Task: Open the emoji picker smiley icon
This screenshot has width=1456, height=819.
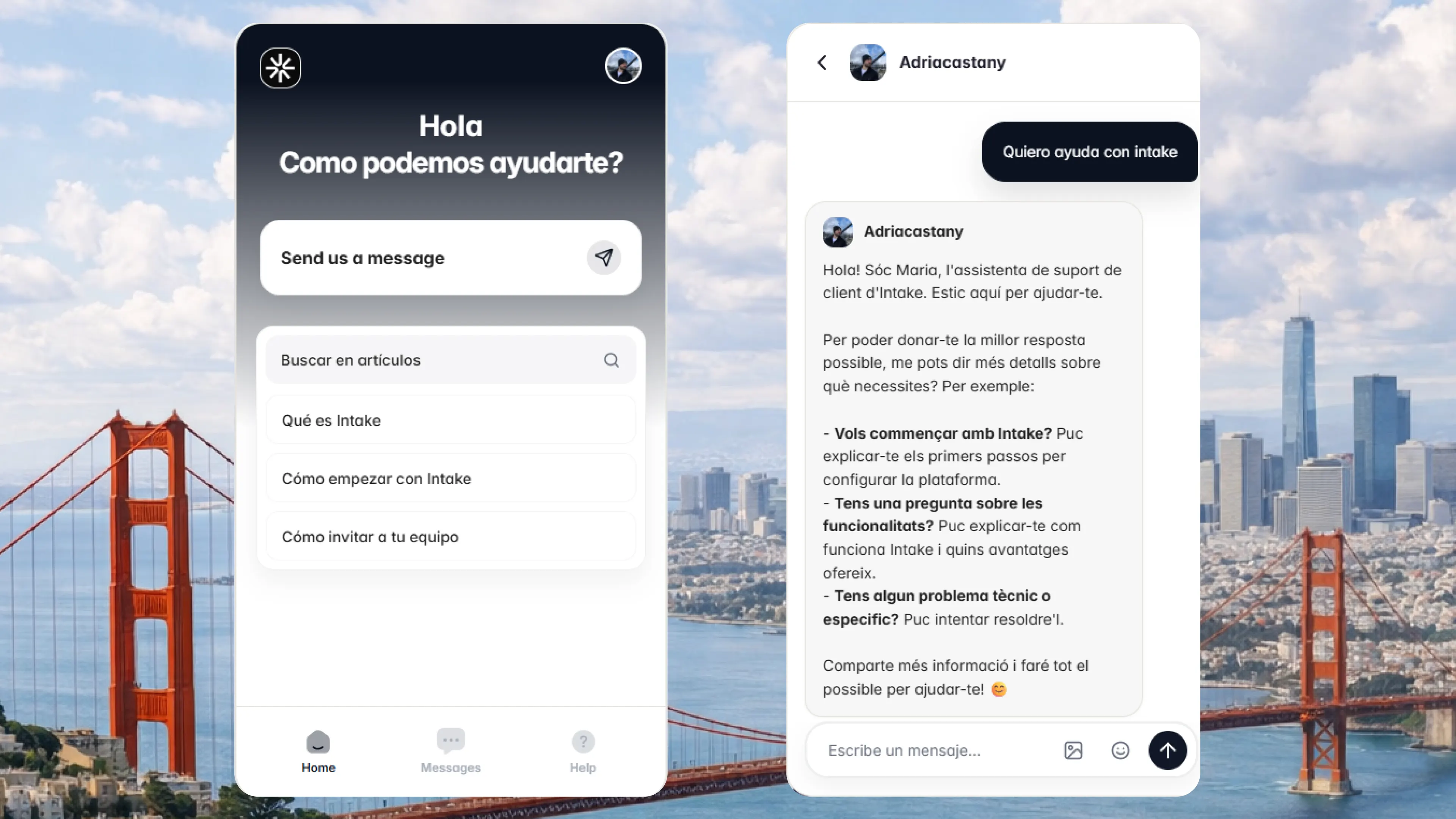Action: tap(1120, 750)
